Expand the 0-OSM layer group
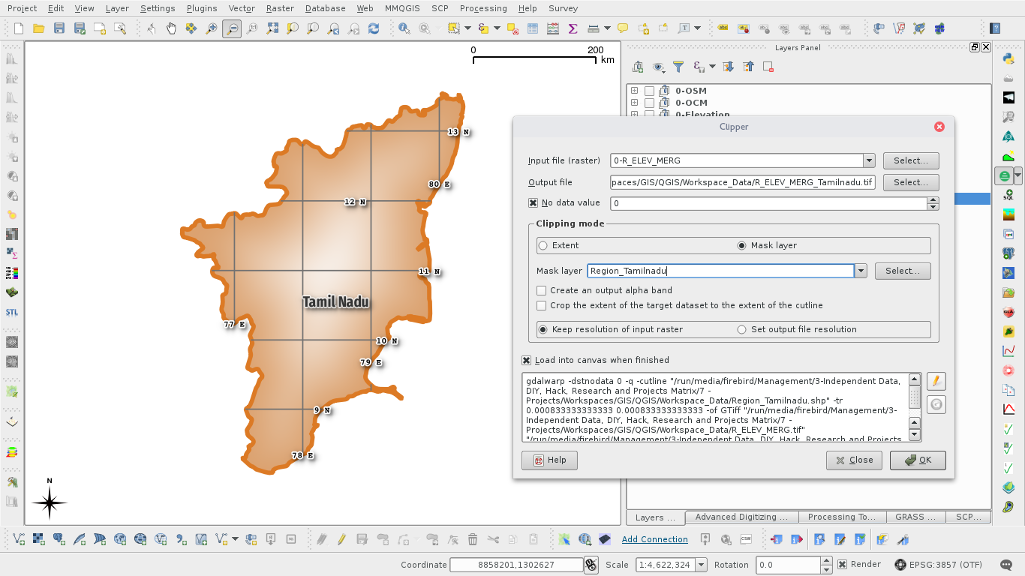The image size is (1025, 576). pyautogui.click(x=634, y=91)
